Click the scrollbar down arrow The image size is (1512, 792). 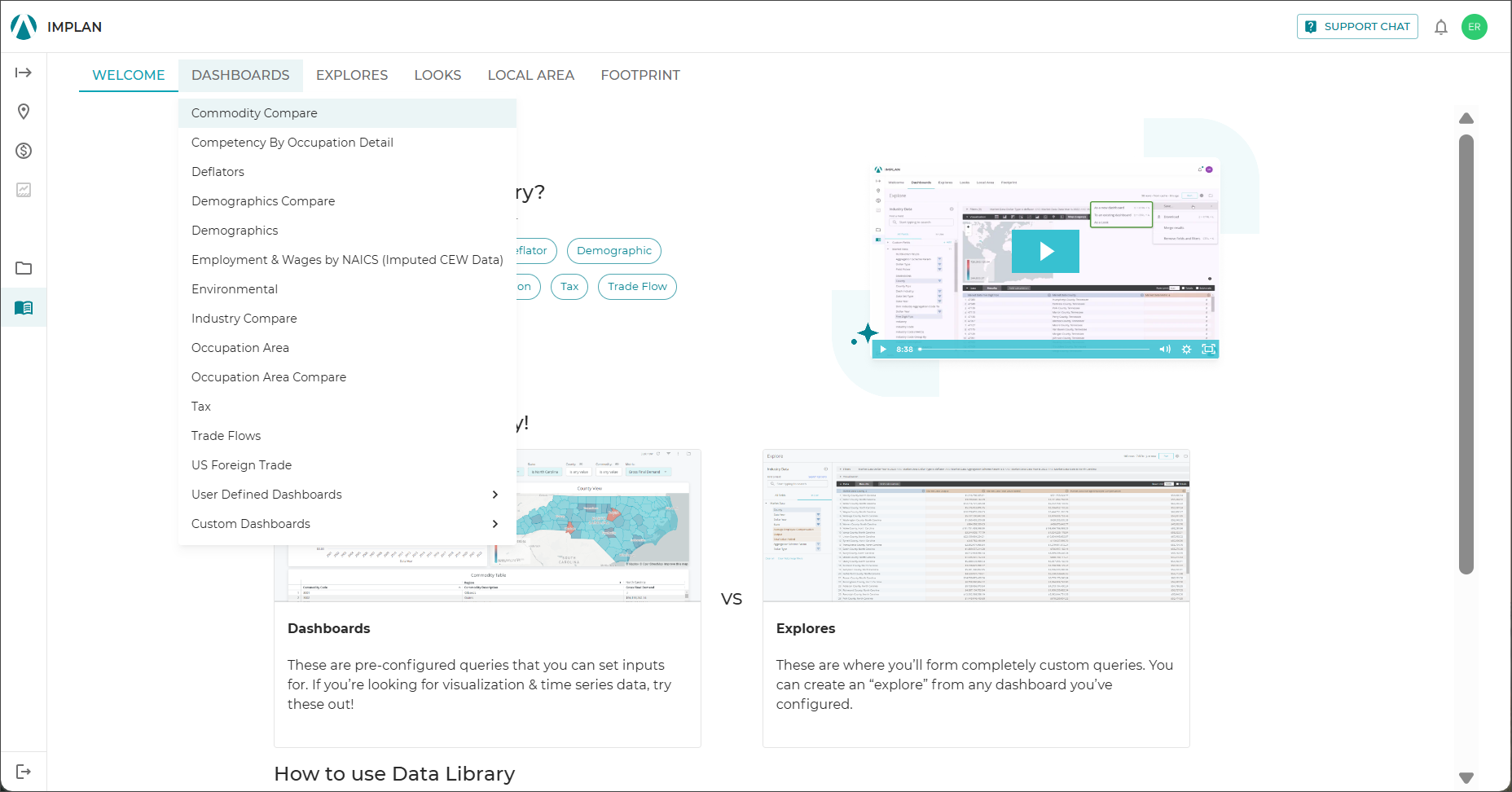[x=1466, y=778]
